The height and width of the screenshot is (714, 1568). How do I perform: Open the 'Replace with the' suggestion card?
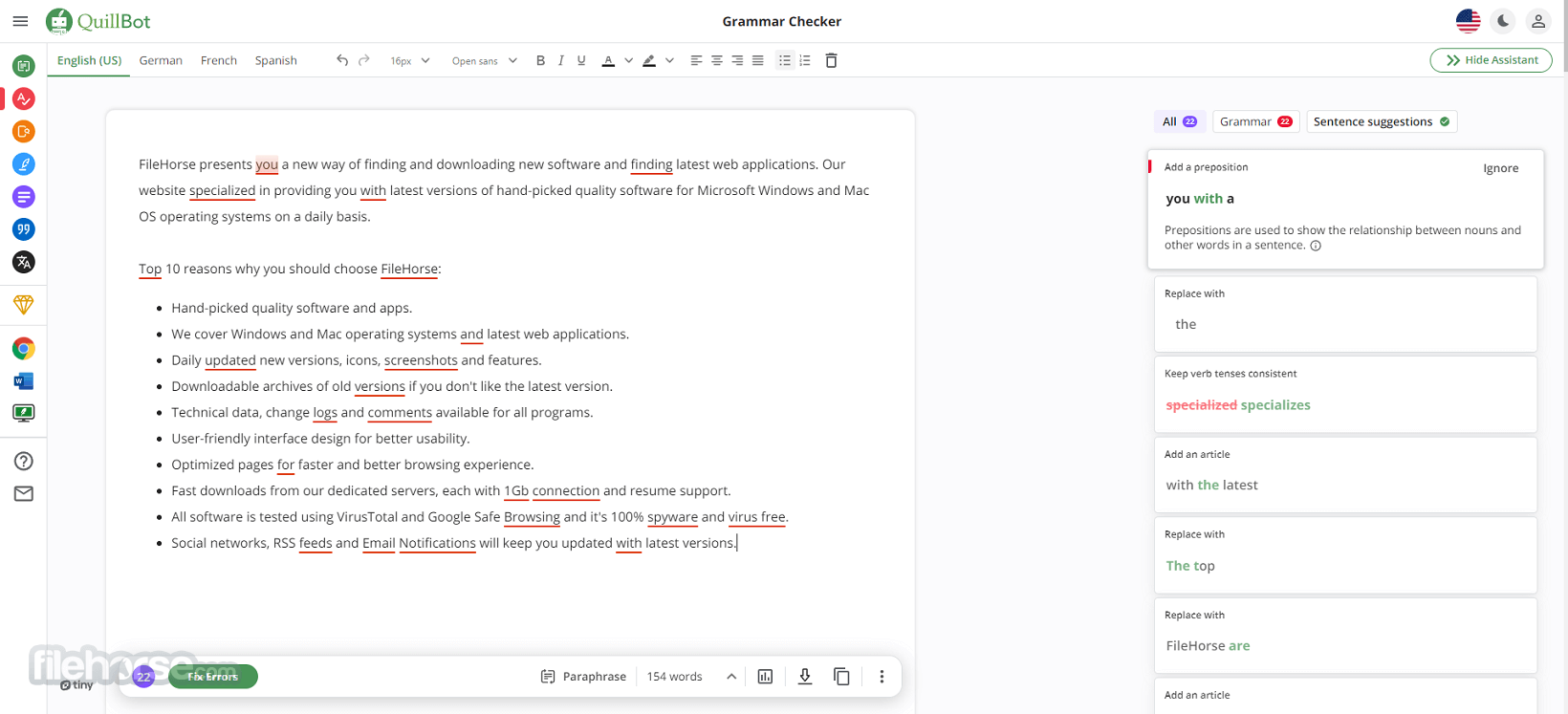pos(1345,314)
